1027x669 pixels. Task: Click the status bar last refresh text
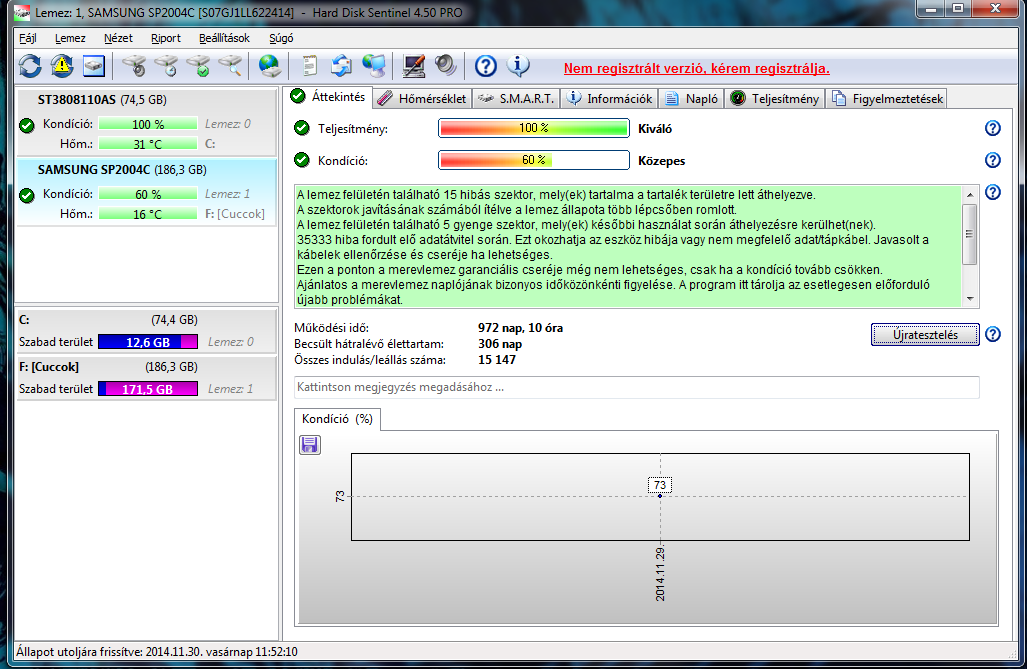157,652
